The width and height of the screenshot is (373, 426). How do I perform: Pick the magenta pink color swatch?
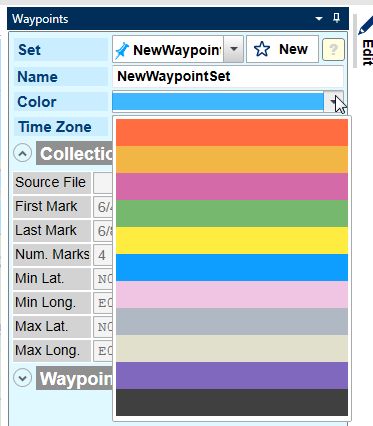pyautogui.click(x=232, y=187)
